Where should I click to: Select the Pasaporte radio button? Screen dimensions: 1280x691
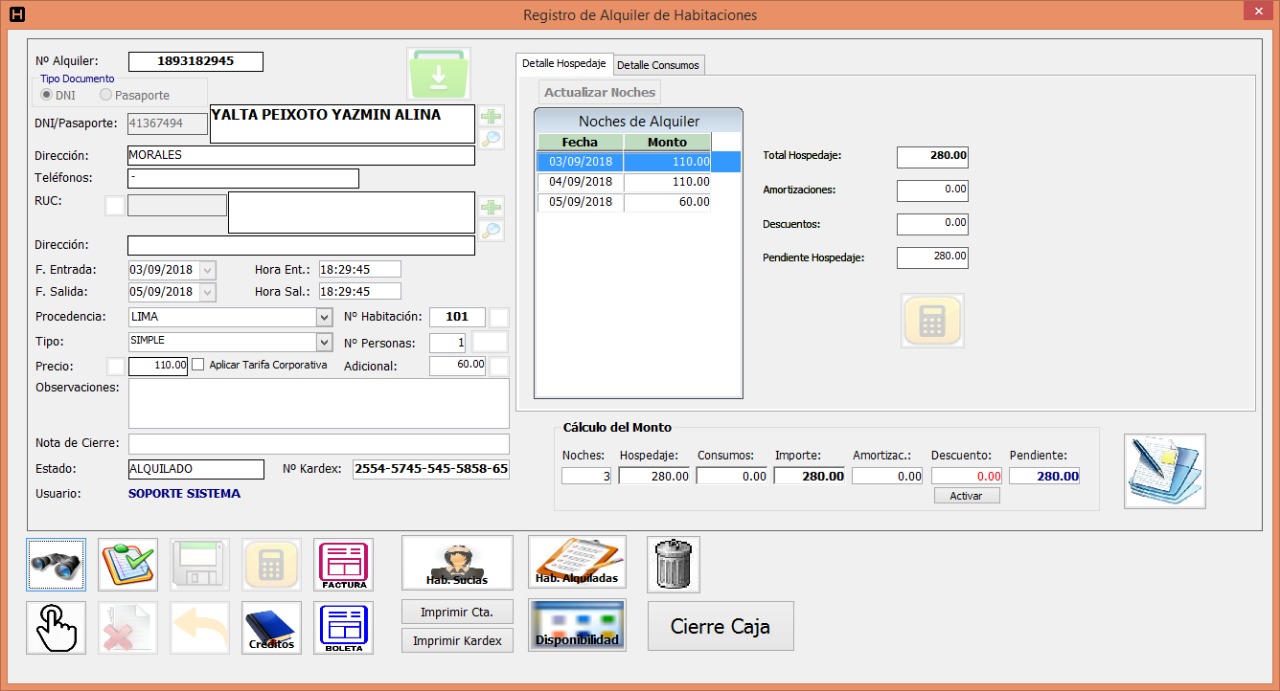(x=106, y=95)
